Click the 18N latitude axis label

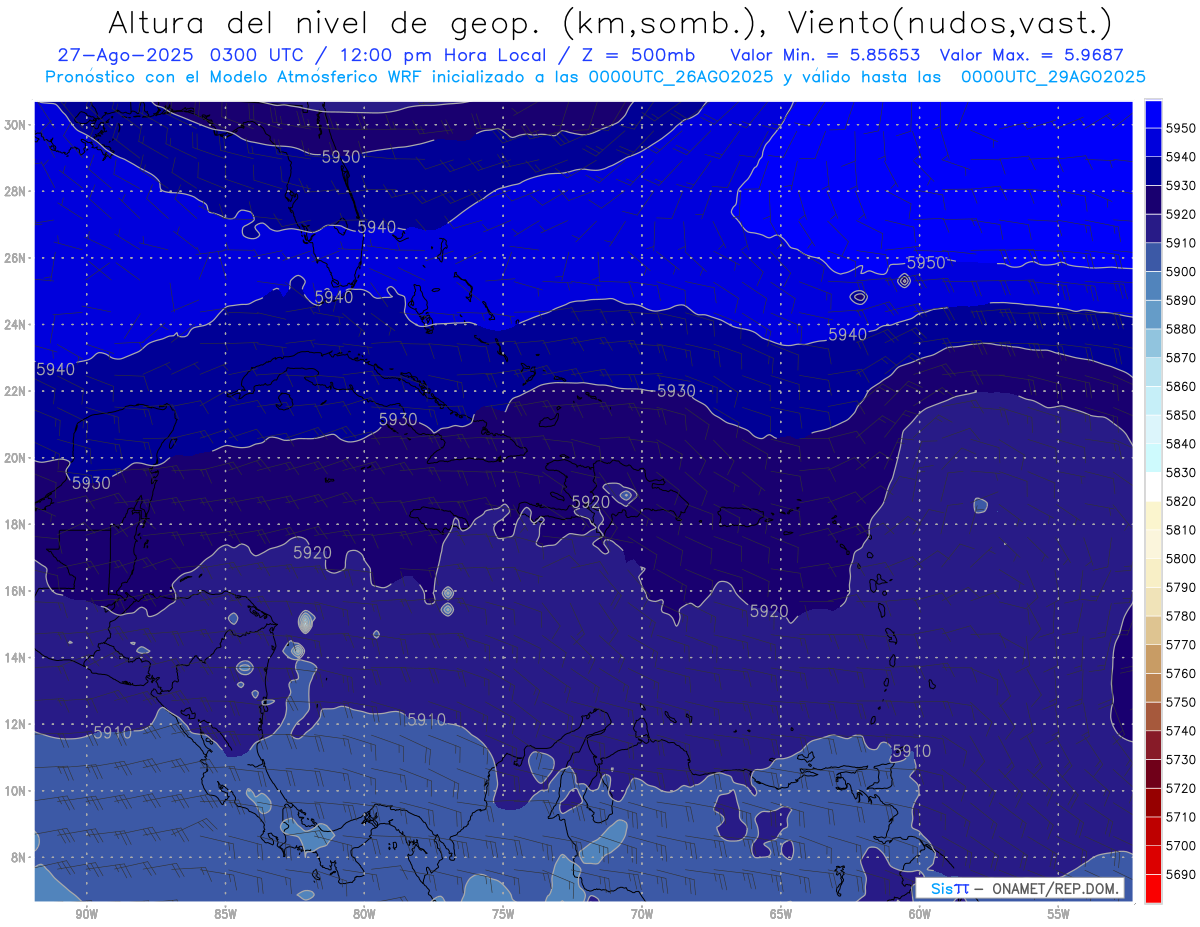(16, 525)
